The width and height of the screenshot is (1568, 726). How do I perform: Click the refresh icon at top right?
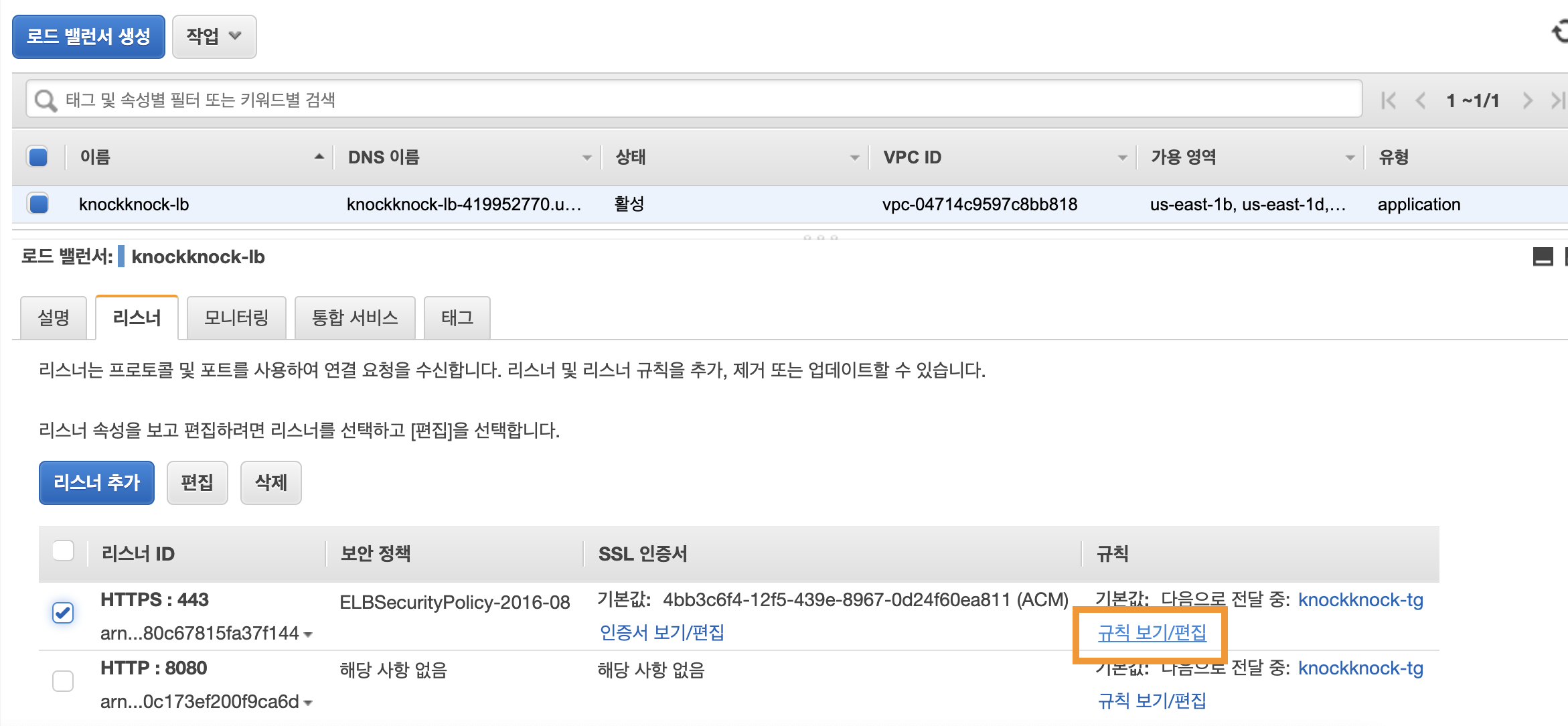(x=1560, y=32)
